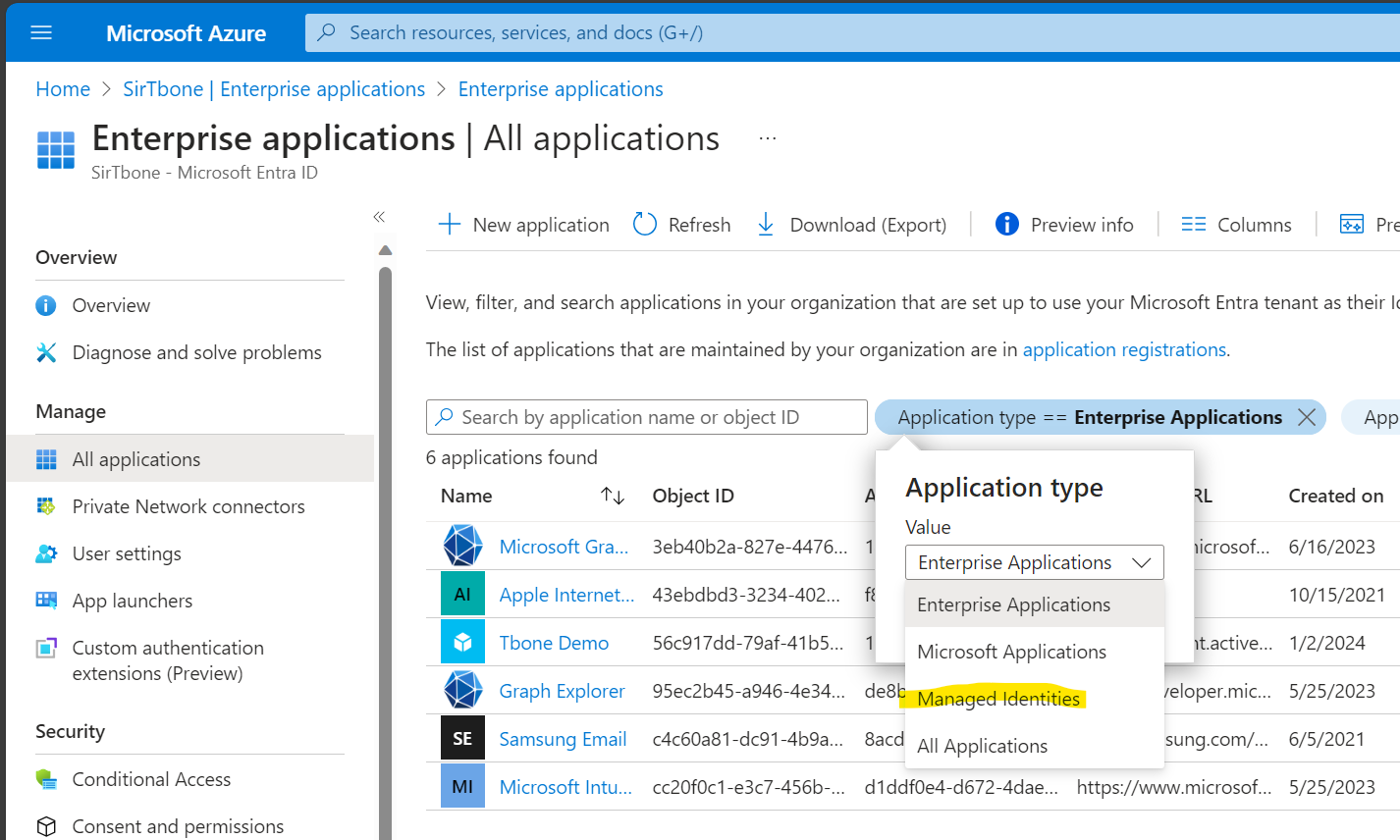The image size is (1400, 840).
Task: Select the Samsung Email app tile
Action: pyautogui.click(x=462, y=738)
